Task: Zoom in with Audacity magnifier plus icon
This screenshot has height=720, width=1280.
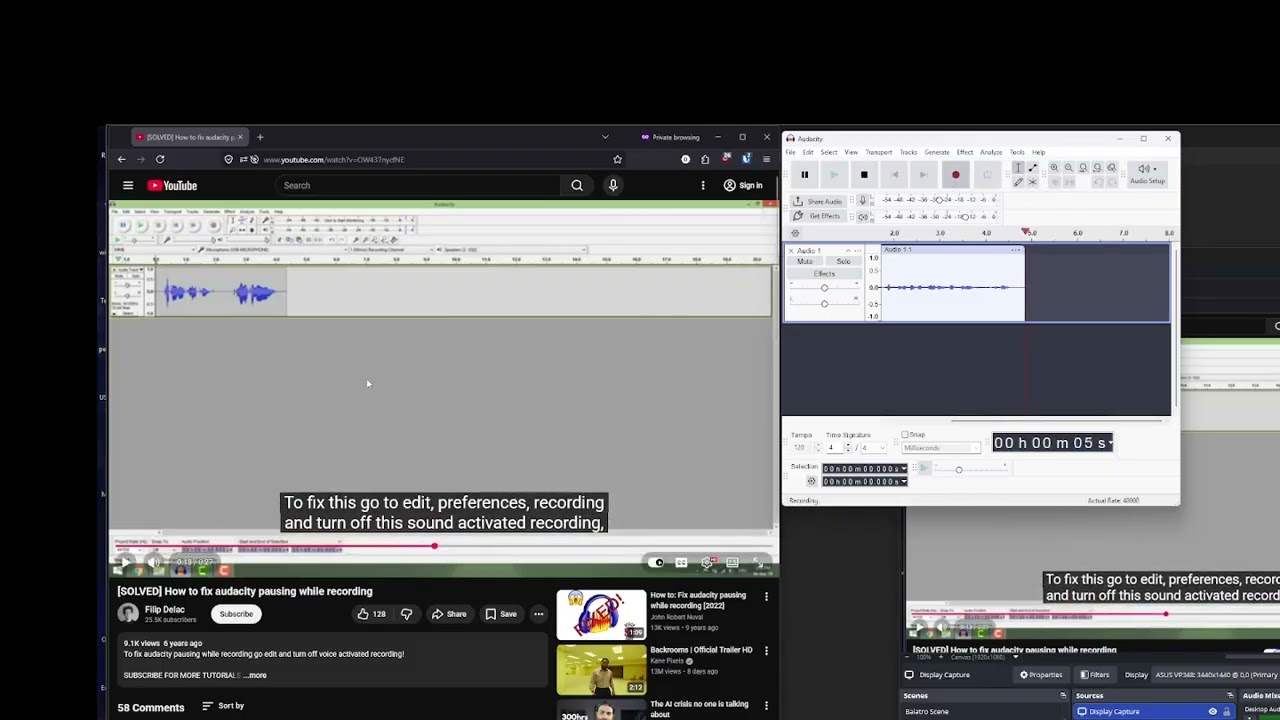Action: pos(1054,168)
